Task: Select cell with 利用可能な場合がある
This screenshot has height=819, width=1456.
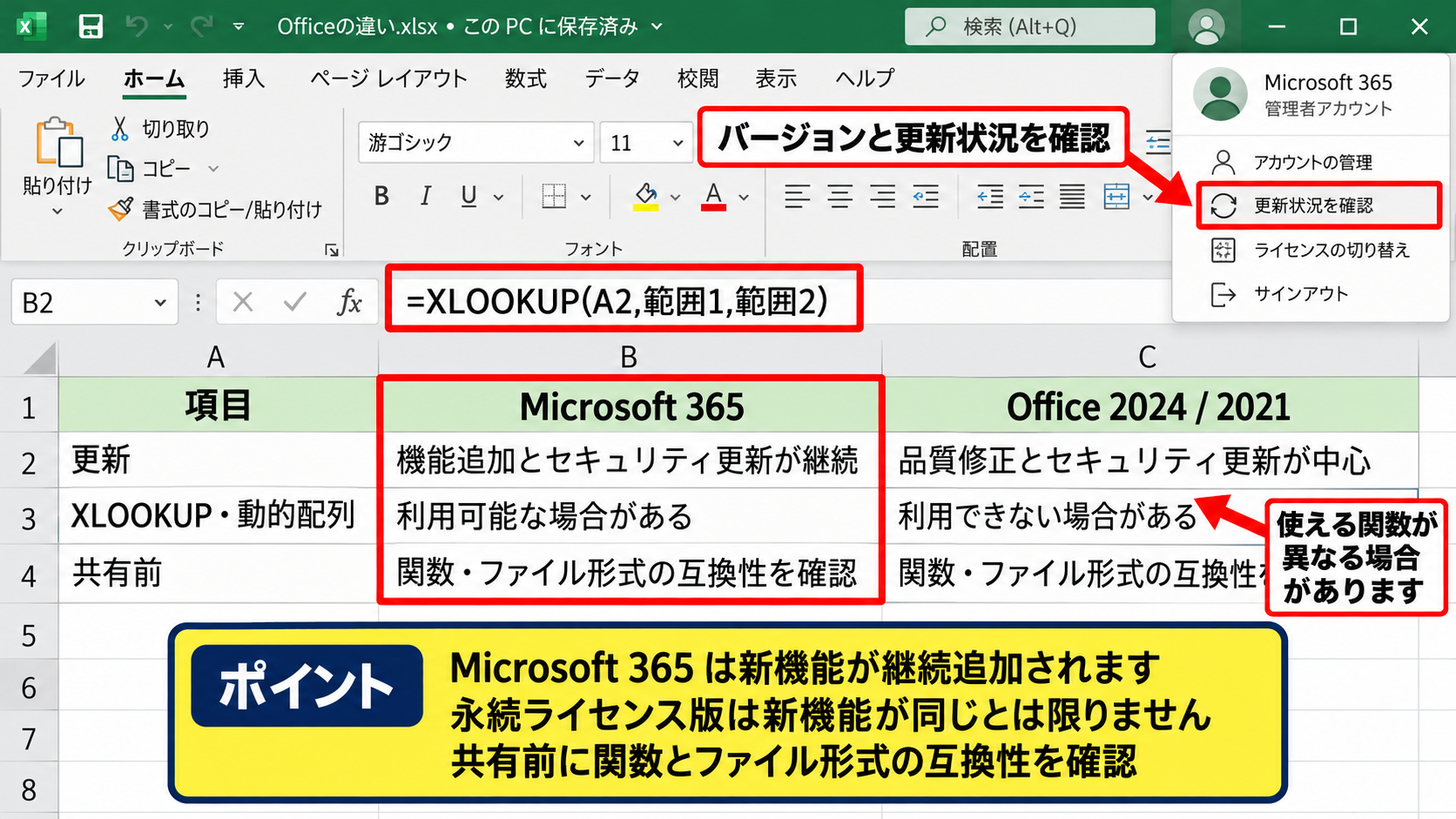Action: tap(630, 517)
